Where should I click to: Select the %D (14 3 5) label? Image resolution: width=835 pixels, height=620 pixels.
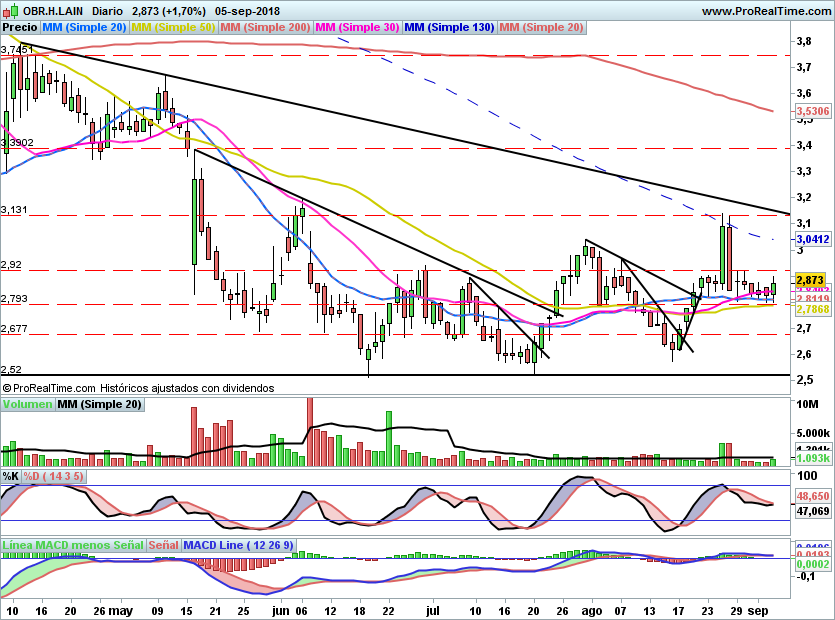coord(54,476)
